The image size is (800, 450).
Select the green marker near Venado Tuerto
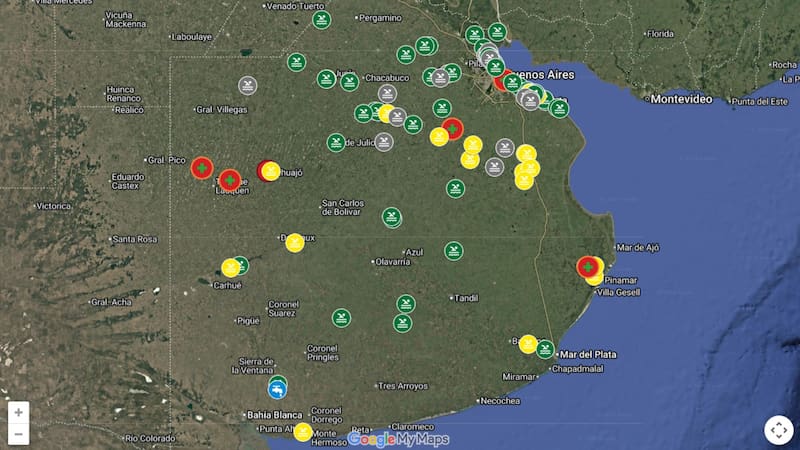click(x=321, y=19)
